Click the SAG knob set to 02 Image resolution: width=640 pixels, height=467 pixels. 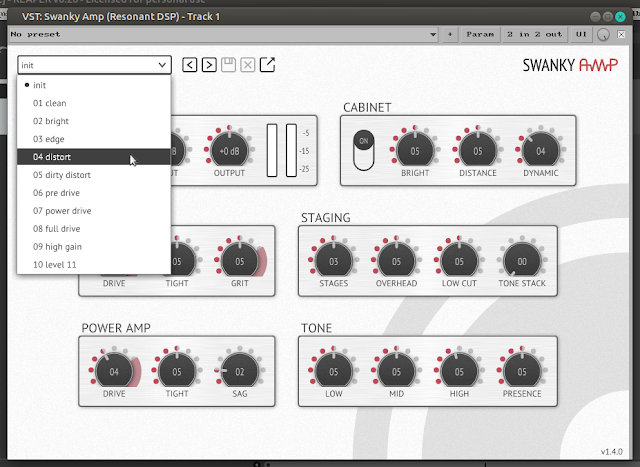click(240, 371)
